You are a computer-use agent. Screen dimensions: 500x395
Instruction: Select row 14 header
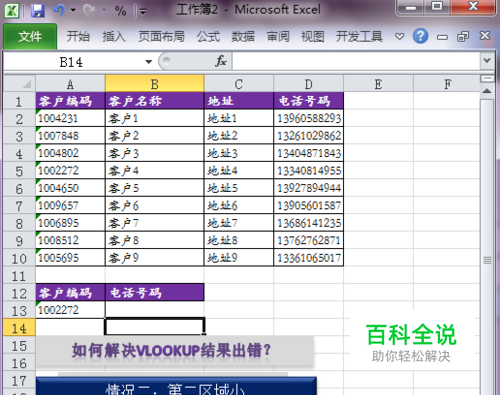point(19,328)
